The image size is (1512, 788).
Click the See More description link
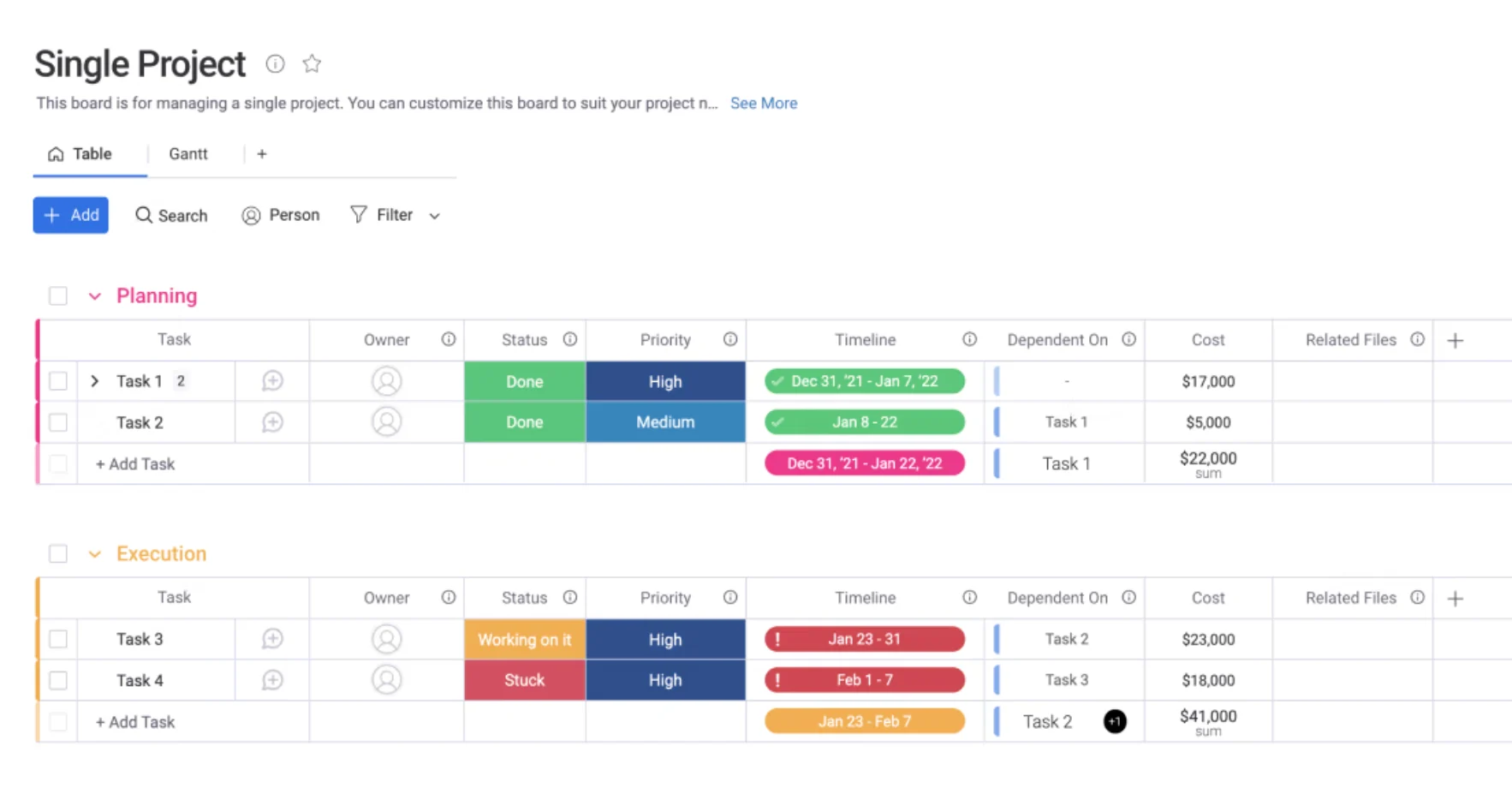764,103
